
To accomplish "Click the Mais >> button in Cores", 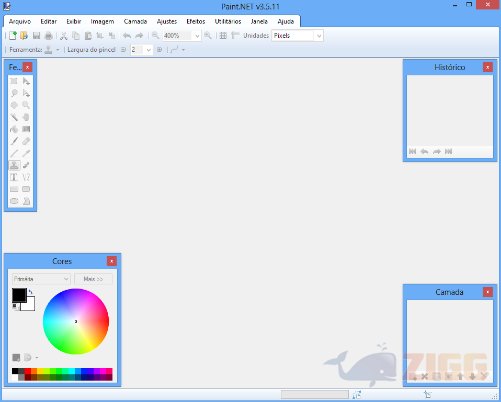I will (x=93, y=279).
